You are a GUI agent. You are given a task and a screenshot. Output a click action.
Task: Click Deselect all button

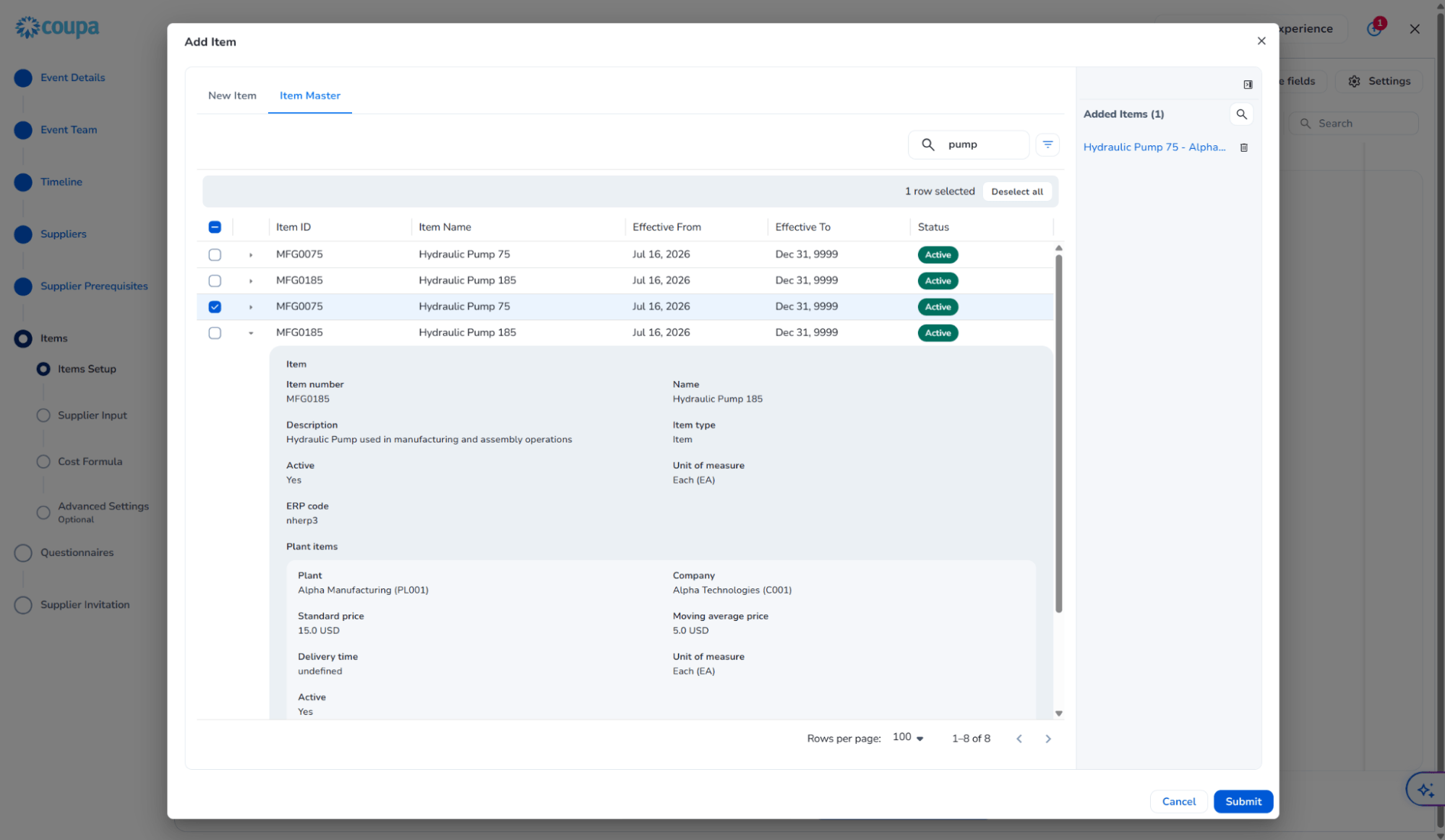[1017, 192]
